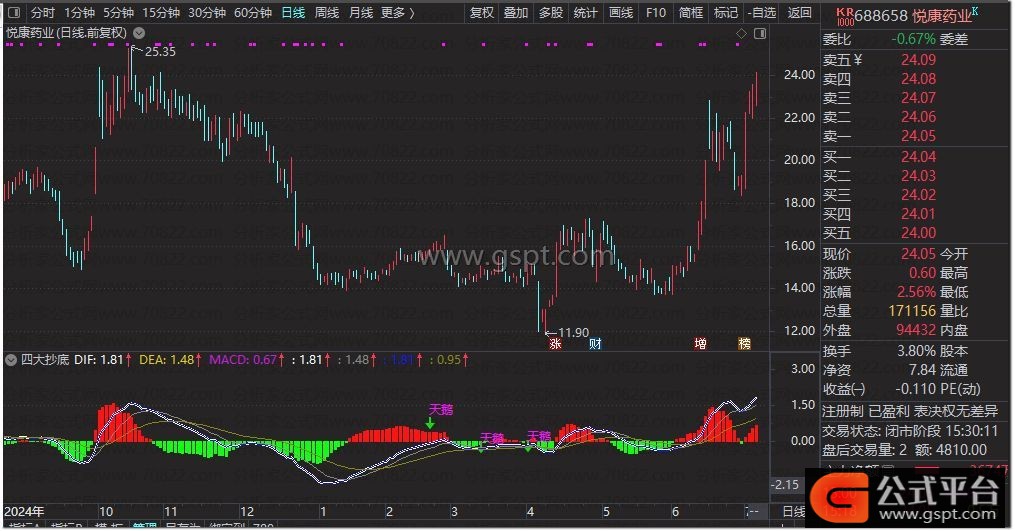
Task: Switch to 分时 intraday chart
Action: click(x=43, y=12)
